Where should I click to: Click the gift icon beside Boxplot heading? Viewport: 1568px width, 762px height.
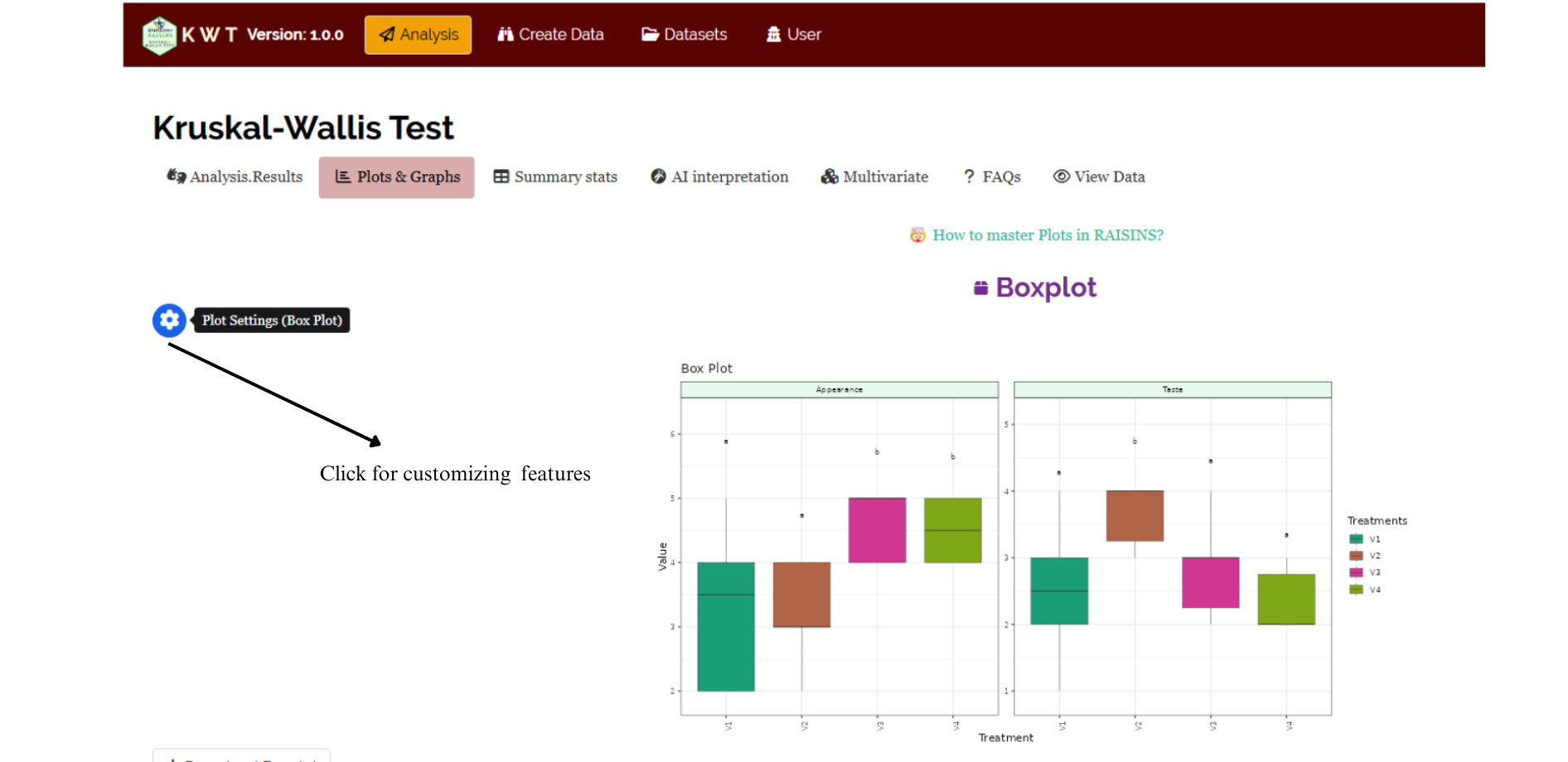981,287
